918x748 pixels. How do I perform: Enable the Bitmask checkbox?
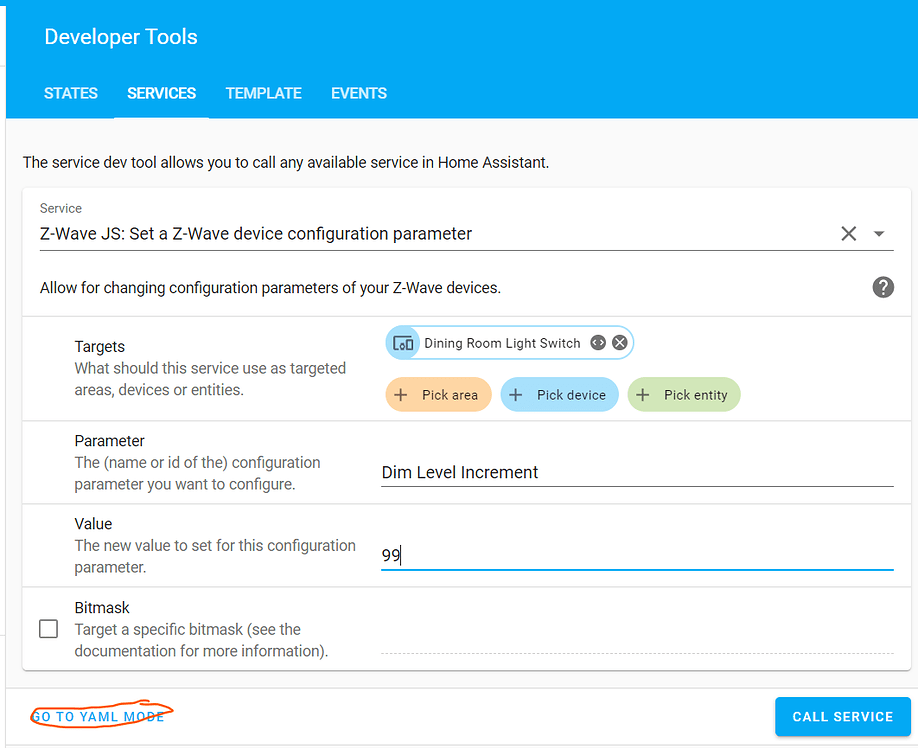pyautogui.click(x=48, y=629)
